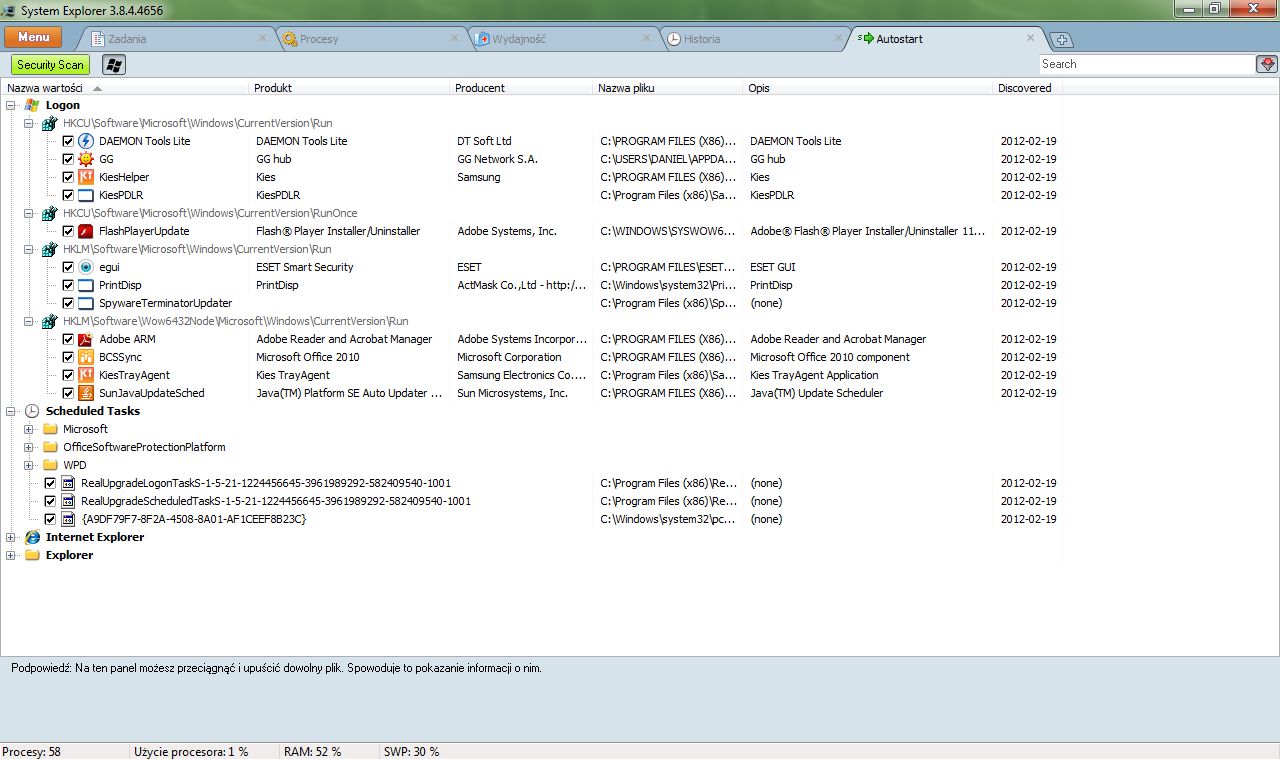Open a new tab with plus icon

1062,40
